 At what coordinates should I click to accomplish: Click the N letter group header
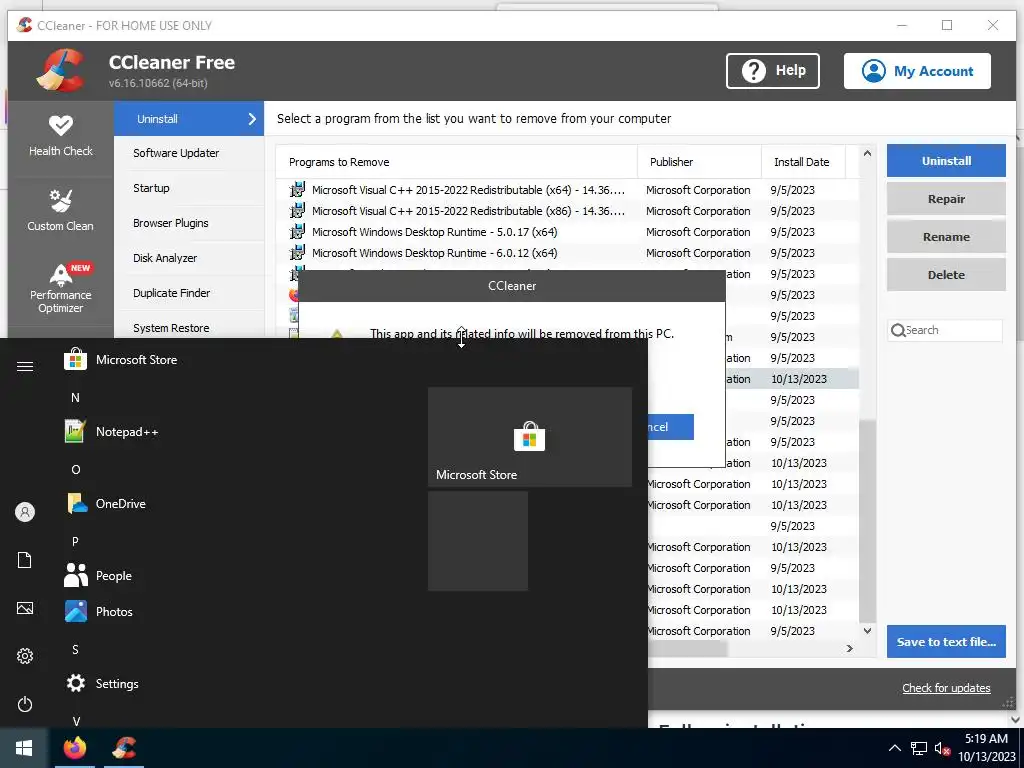point(76,397)
